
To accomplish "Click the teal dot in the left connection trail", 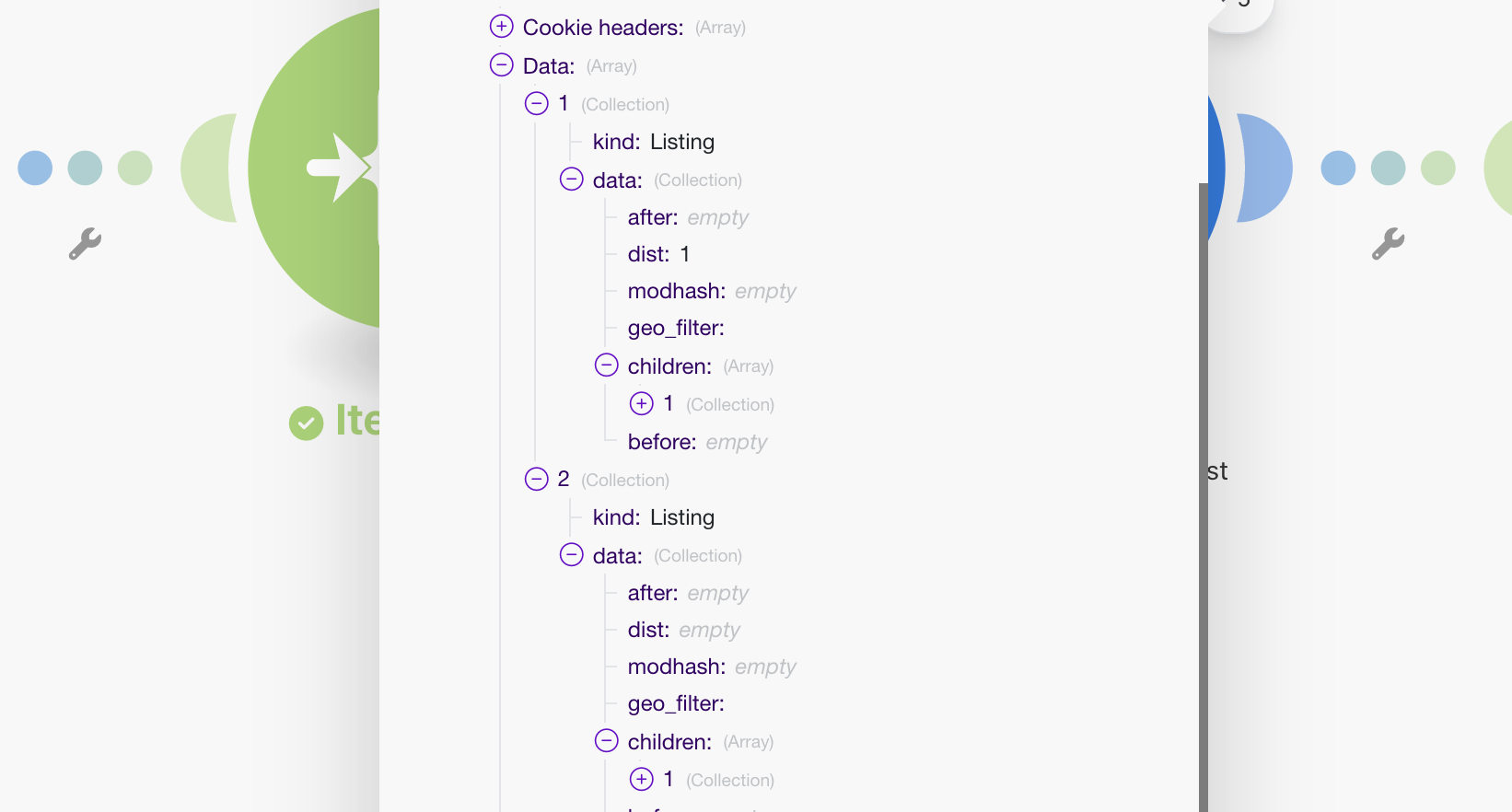I will point(85,168).
